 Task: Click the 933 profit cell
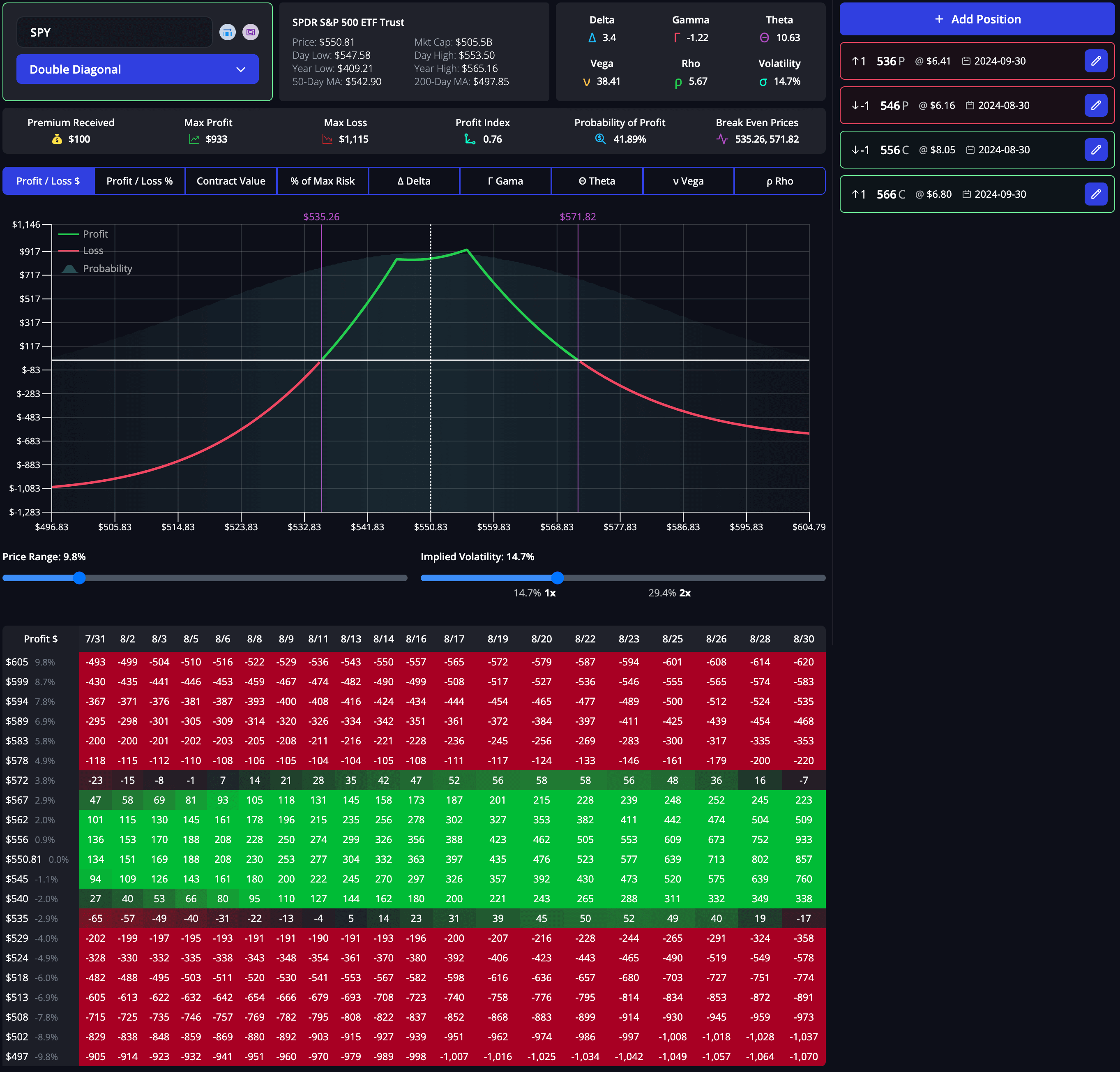804,839
